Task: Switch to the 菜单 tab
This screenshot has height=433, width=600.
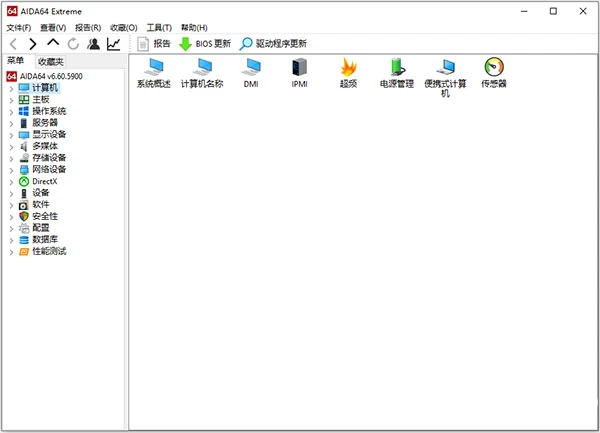Action: point(16,60)
